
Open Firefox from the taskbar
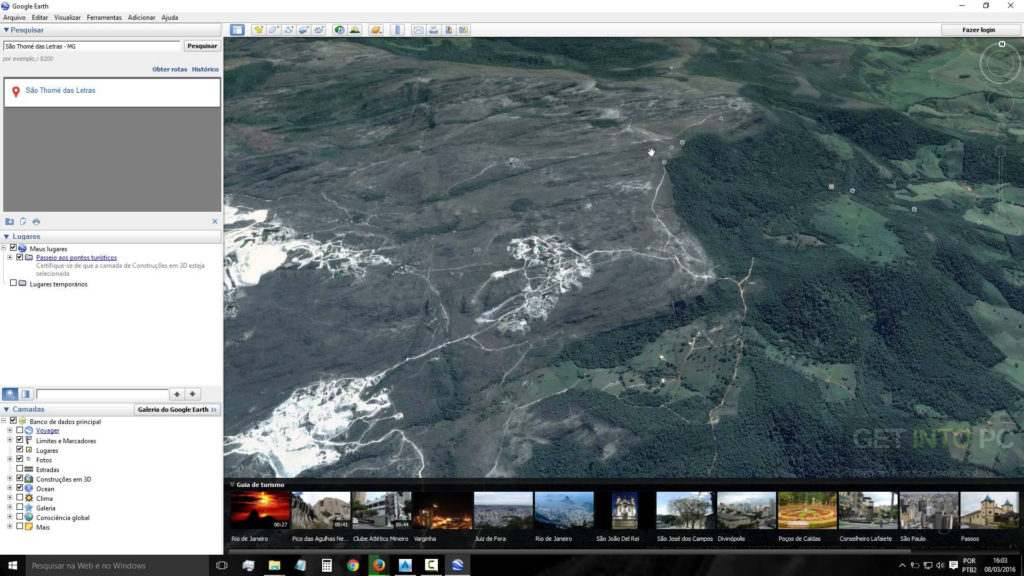tap(379, 565)
